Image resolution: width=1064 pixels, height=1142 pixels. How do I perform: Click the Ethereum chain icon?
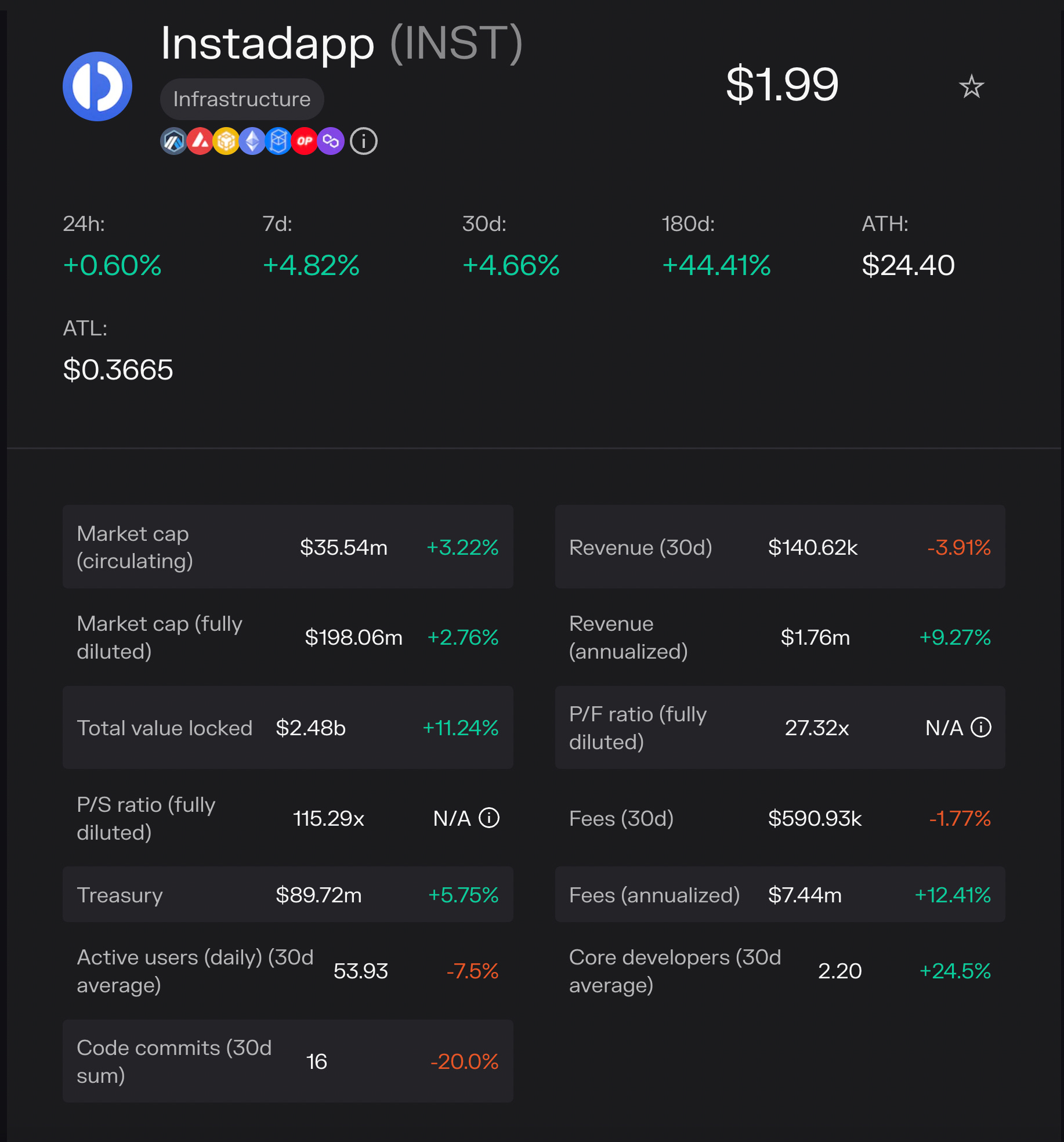pyautogui.click(x=252, y=141)
